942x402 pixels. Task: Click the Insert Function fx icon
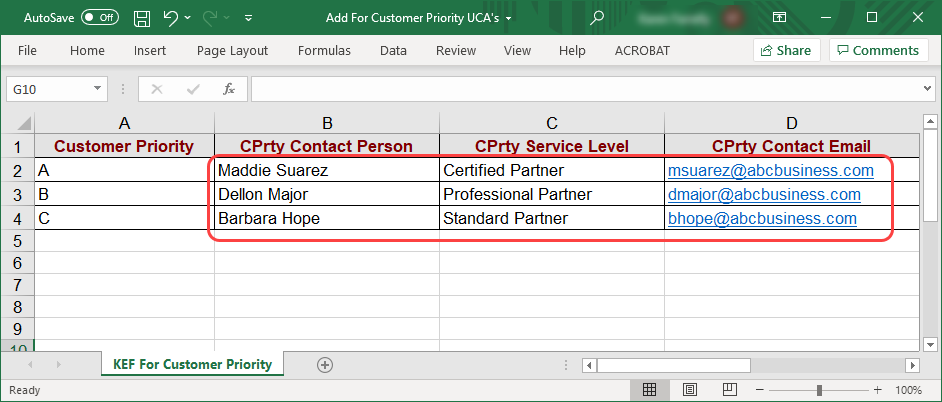[x=228, y=89]
